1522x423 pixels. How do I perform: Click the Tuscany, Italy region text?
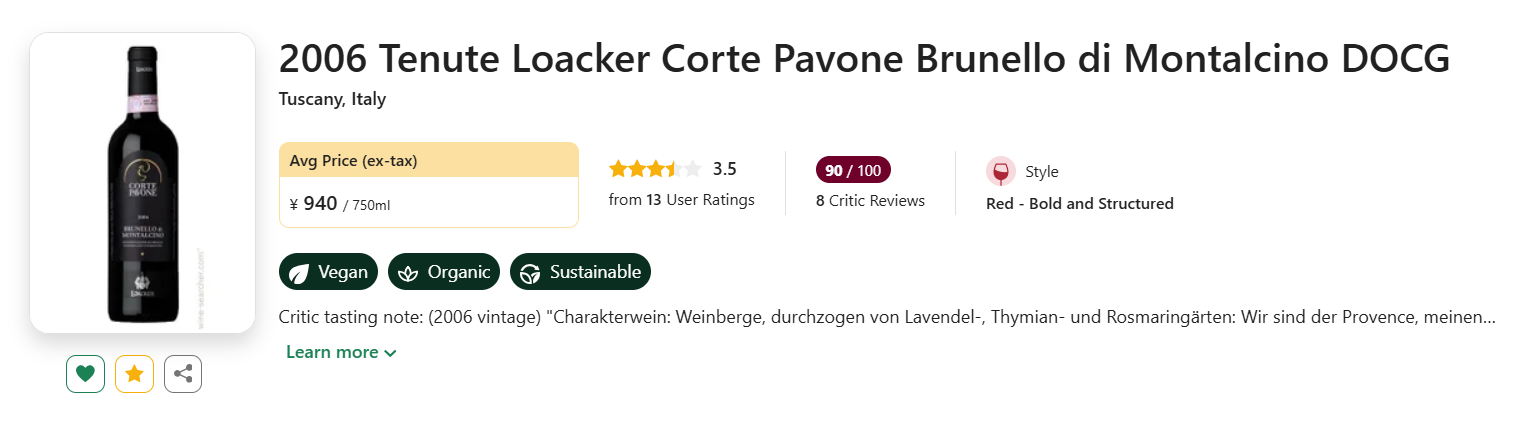pos(332,99)
